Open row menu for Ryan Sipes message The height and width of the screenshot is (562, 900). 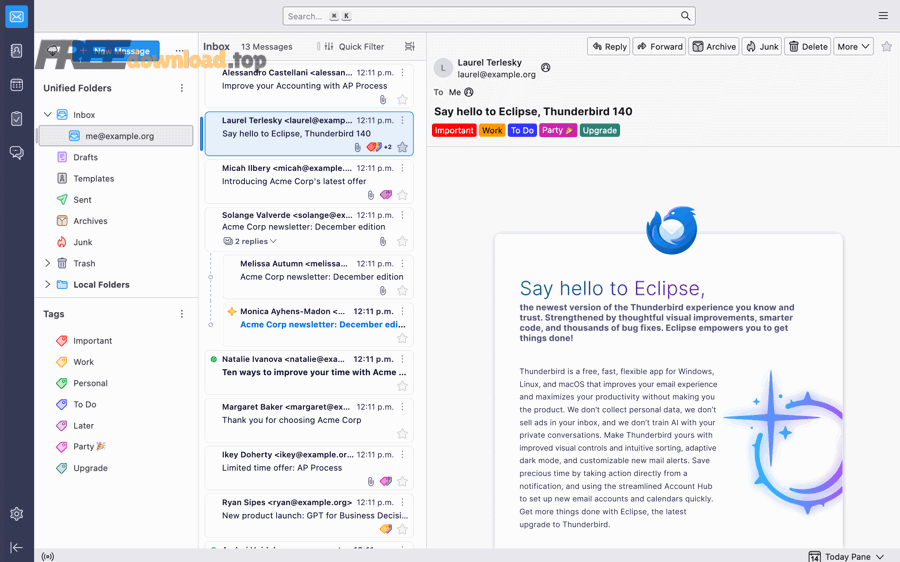coord(402,502)
